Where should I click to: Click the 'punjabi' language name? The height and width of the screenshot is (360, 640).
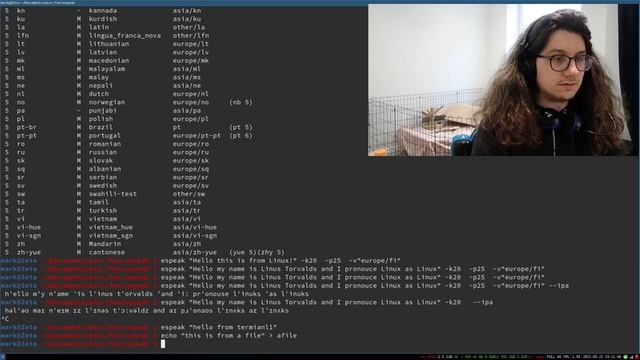click(x=103, y=111)
